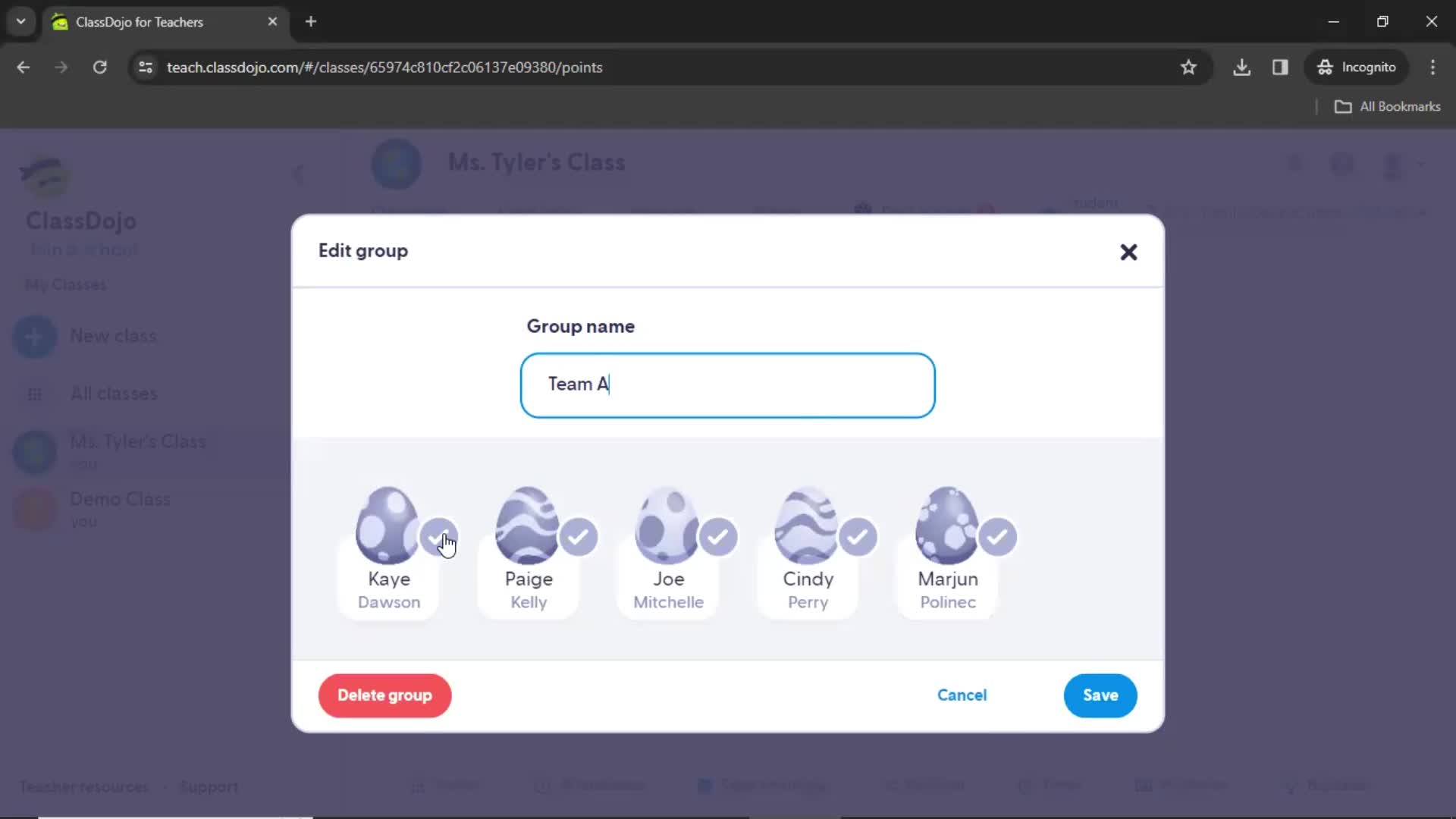1456x819 pixels.
Task: Select the My Classes menu item
Action: (66, 284)
